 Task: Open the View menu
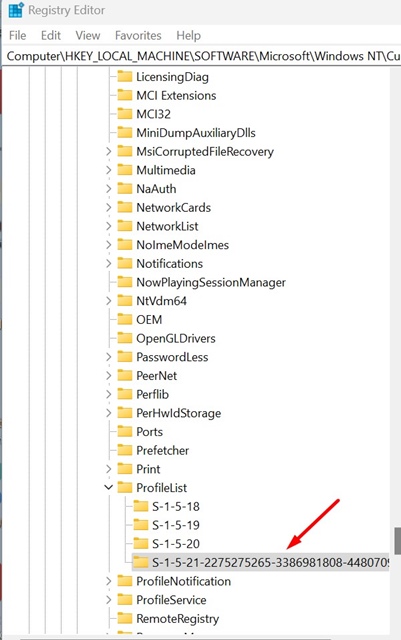click(x=88, y=36)
